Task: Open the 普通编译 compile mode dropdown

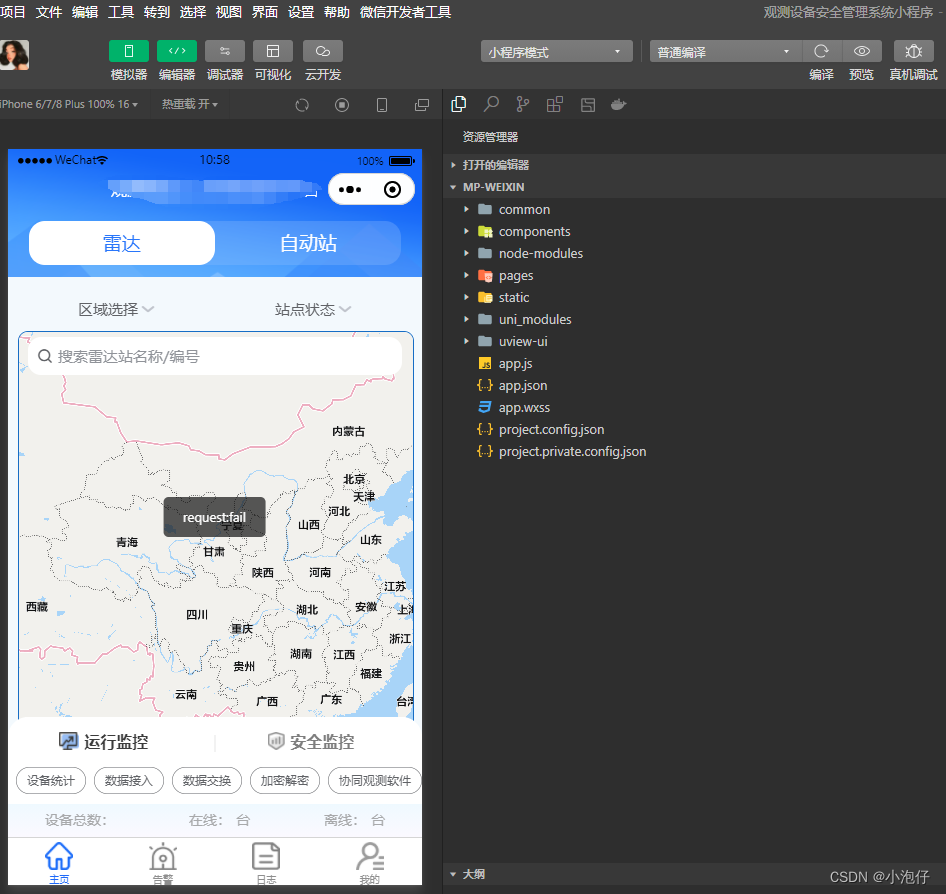Action: (725, 50)
